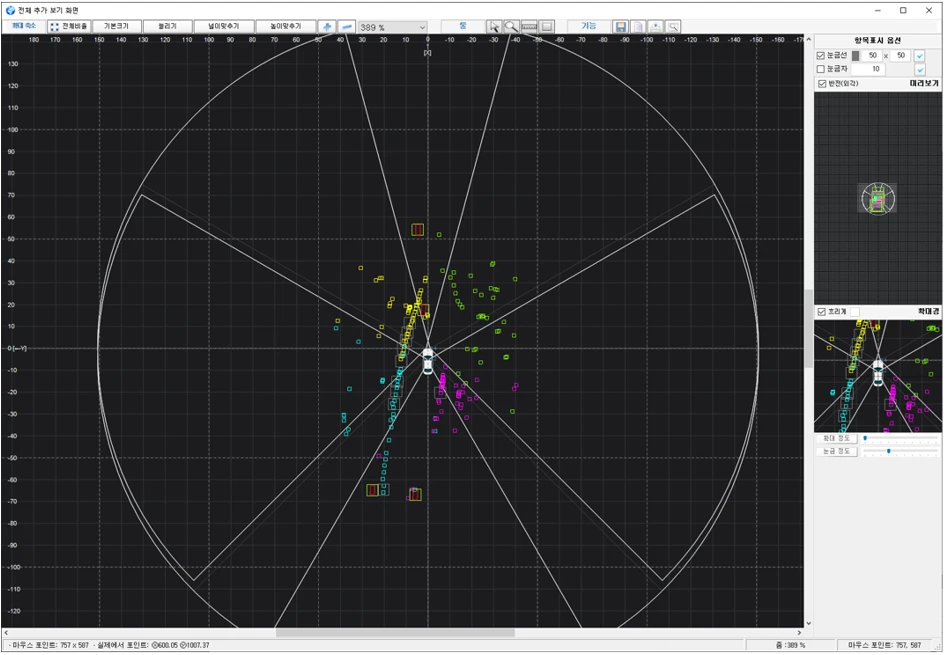Click the blue minus zoom-out icon

click(x=346, y=26)
